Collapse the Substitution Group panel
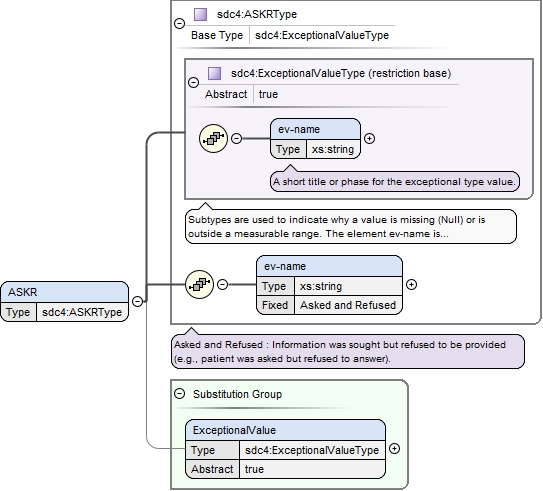Image resolution: width=543 pixels, height=491 pixels. click(x=179, y=394)
